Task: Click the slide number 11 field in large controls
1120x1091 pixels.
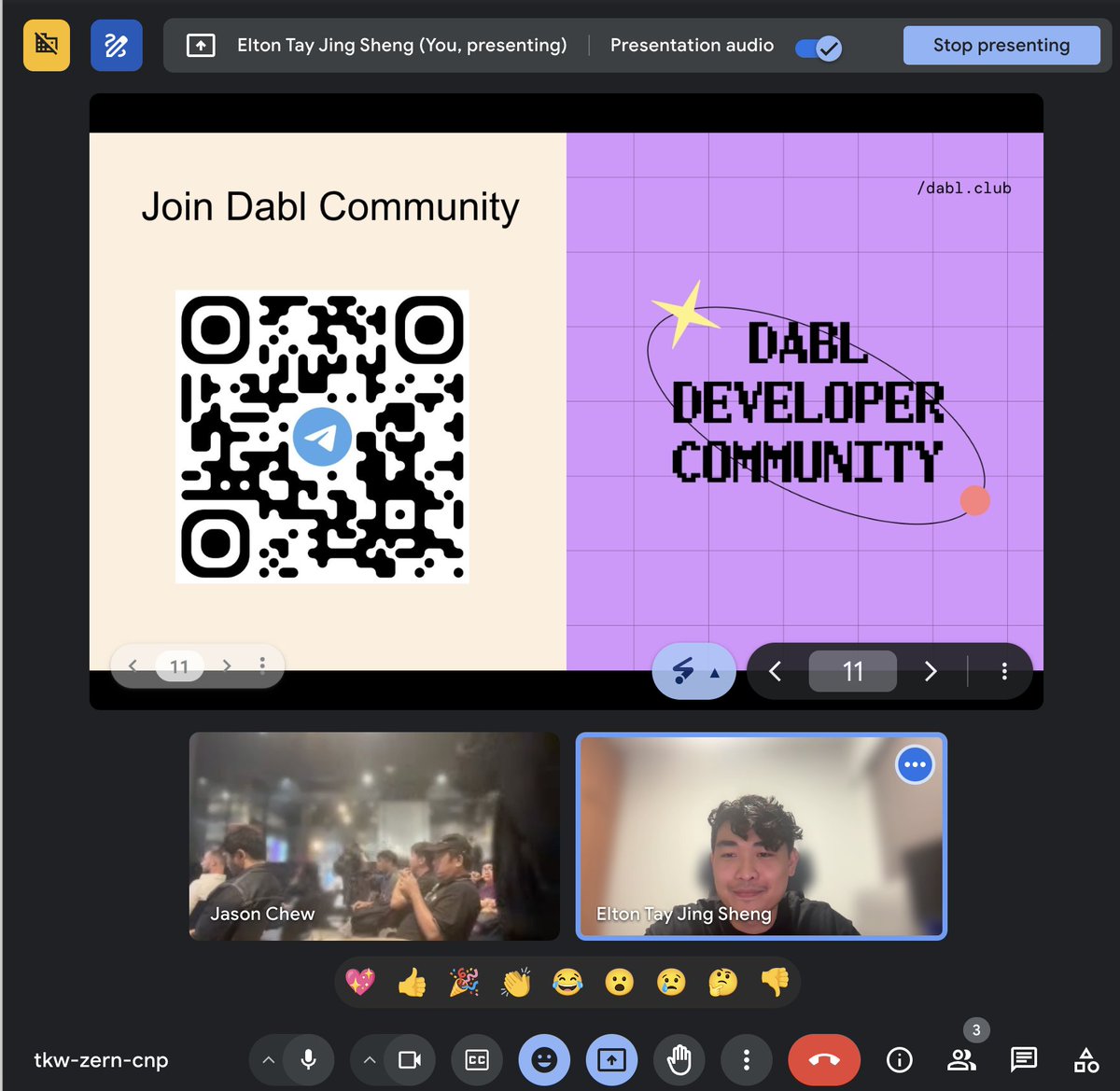Action: tap(853, 671)
